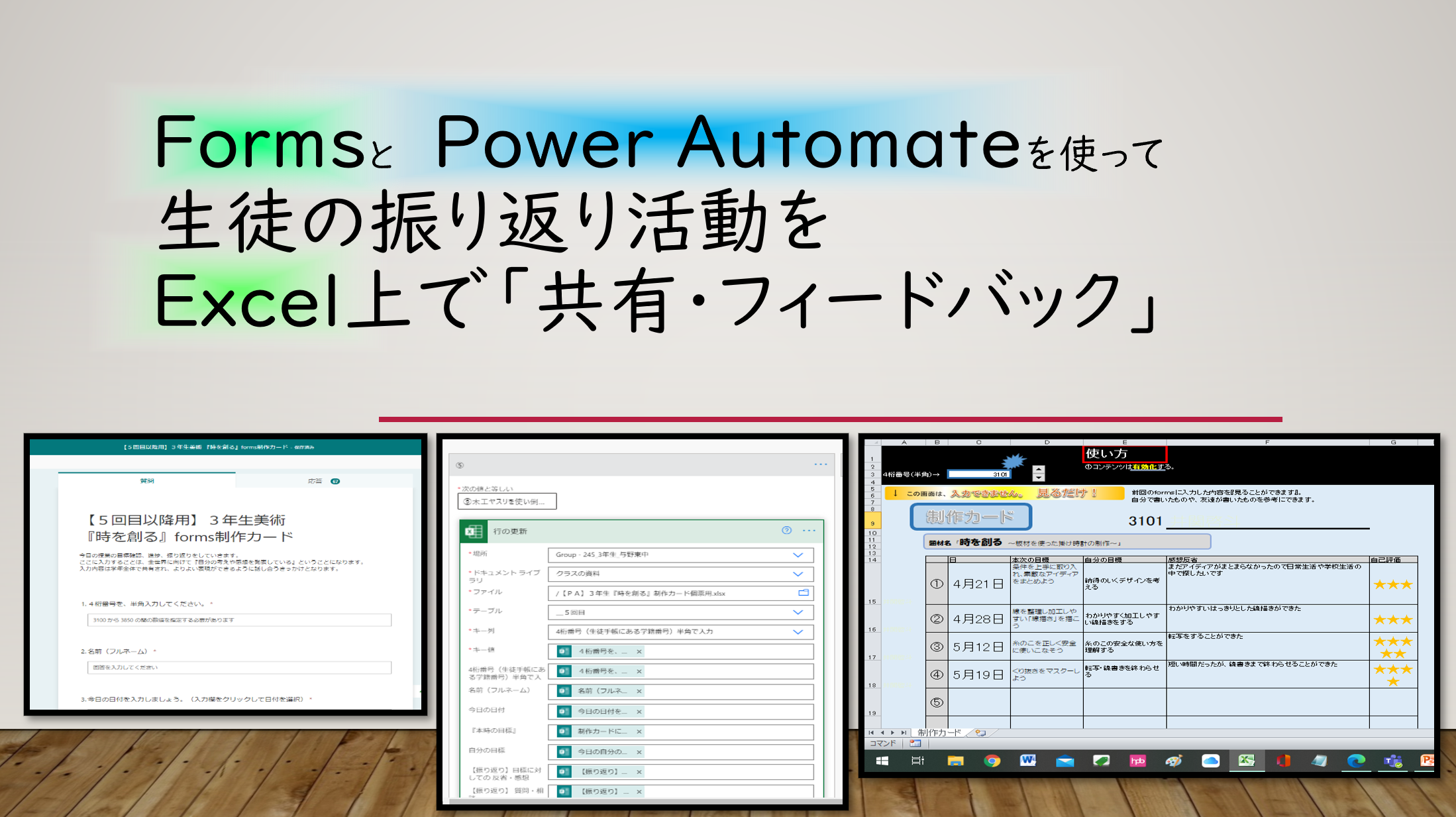1456x817 pixels.
Task: Click the up stepper arrow beside 3101
Action: (x=1039, y=469)
